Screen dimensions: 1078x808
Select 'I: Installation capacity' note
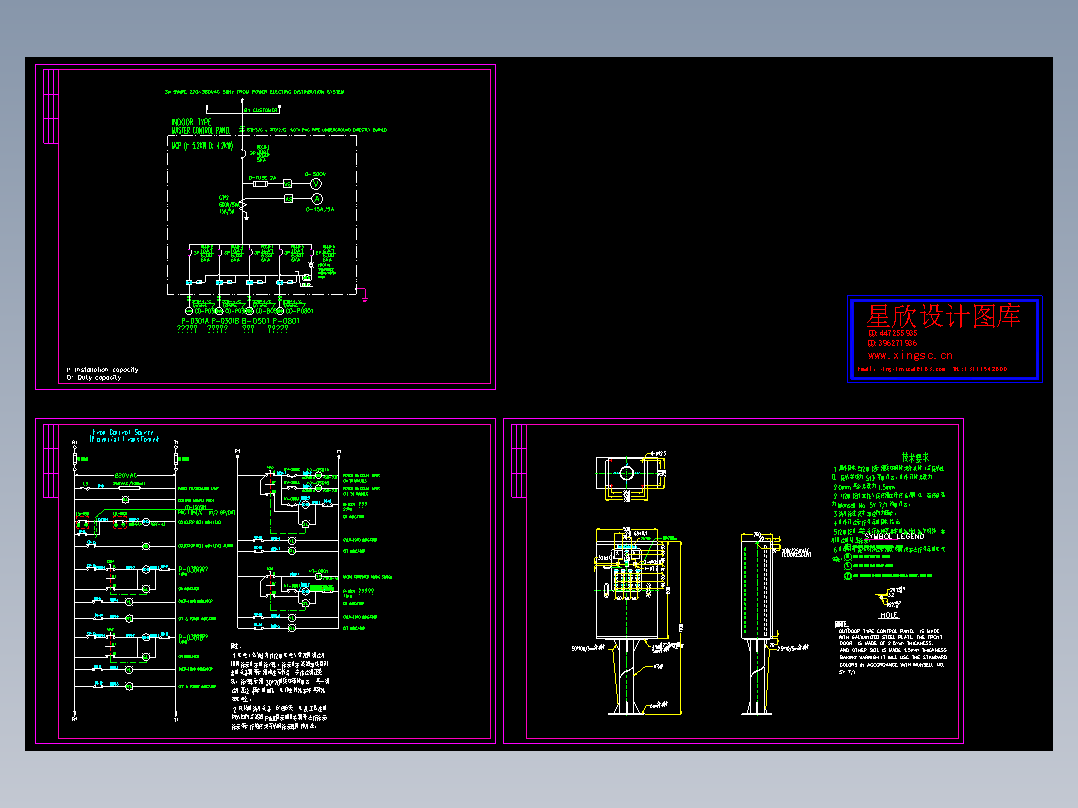[102, 370]
